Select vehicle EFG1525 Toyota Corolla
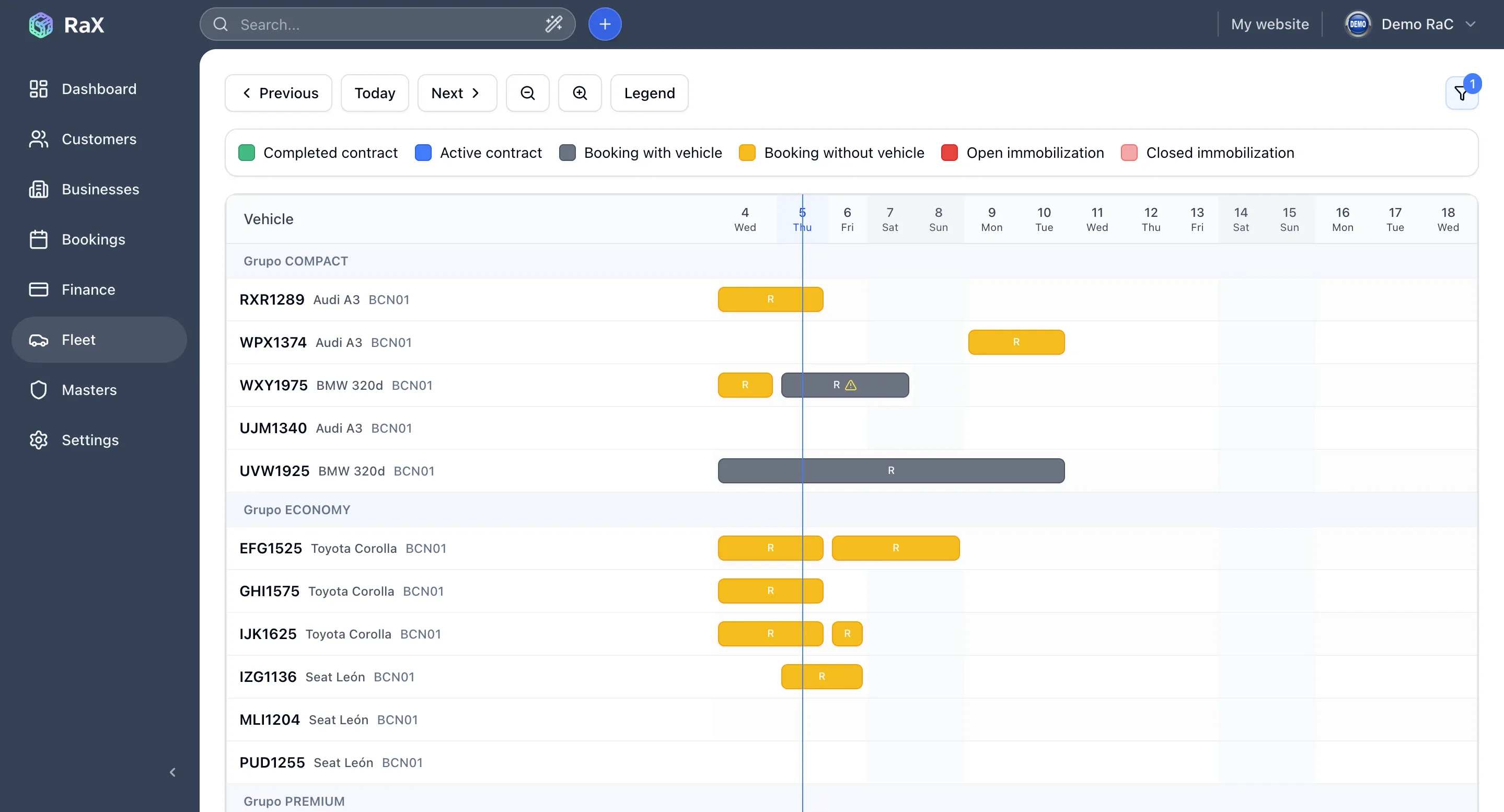 (343, 548)
